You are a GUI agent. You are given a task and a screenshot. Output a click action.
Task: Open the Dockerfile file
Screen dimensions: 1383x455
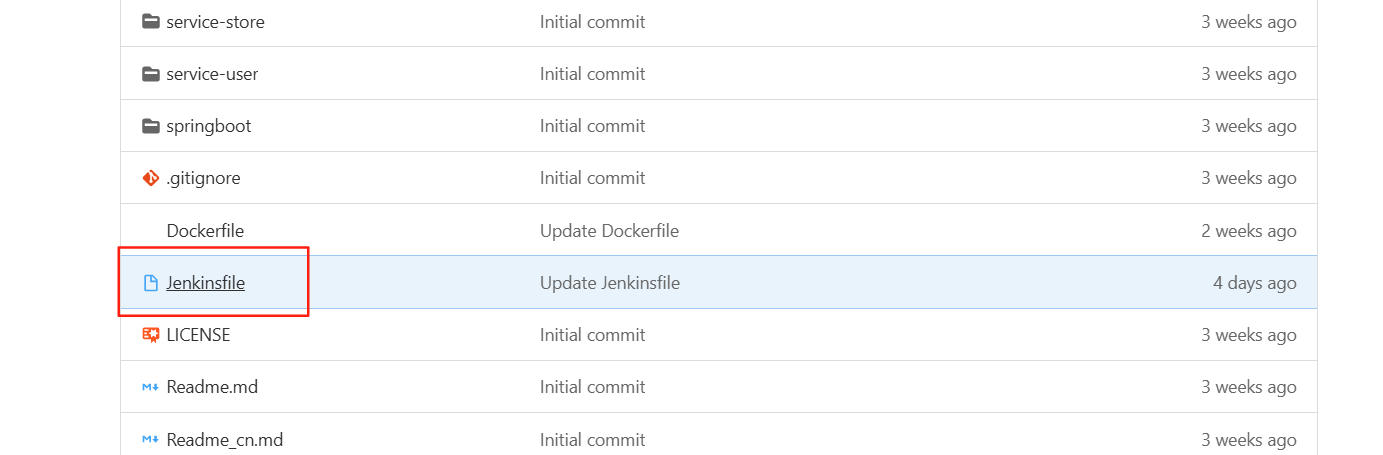click(205, 231)
